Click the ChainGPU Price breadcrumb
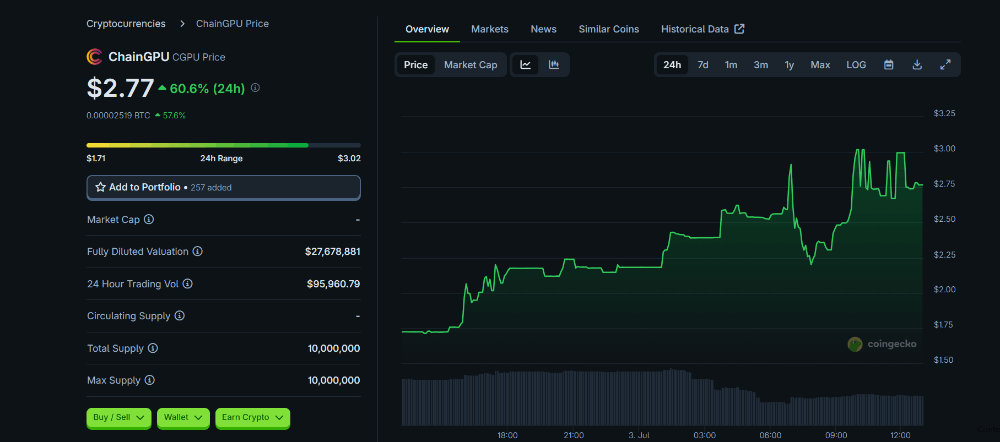 click(x=232, y=24)
